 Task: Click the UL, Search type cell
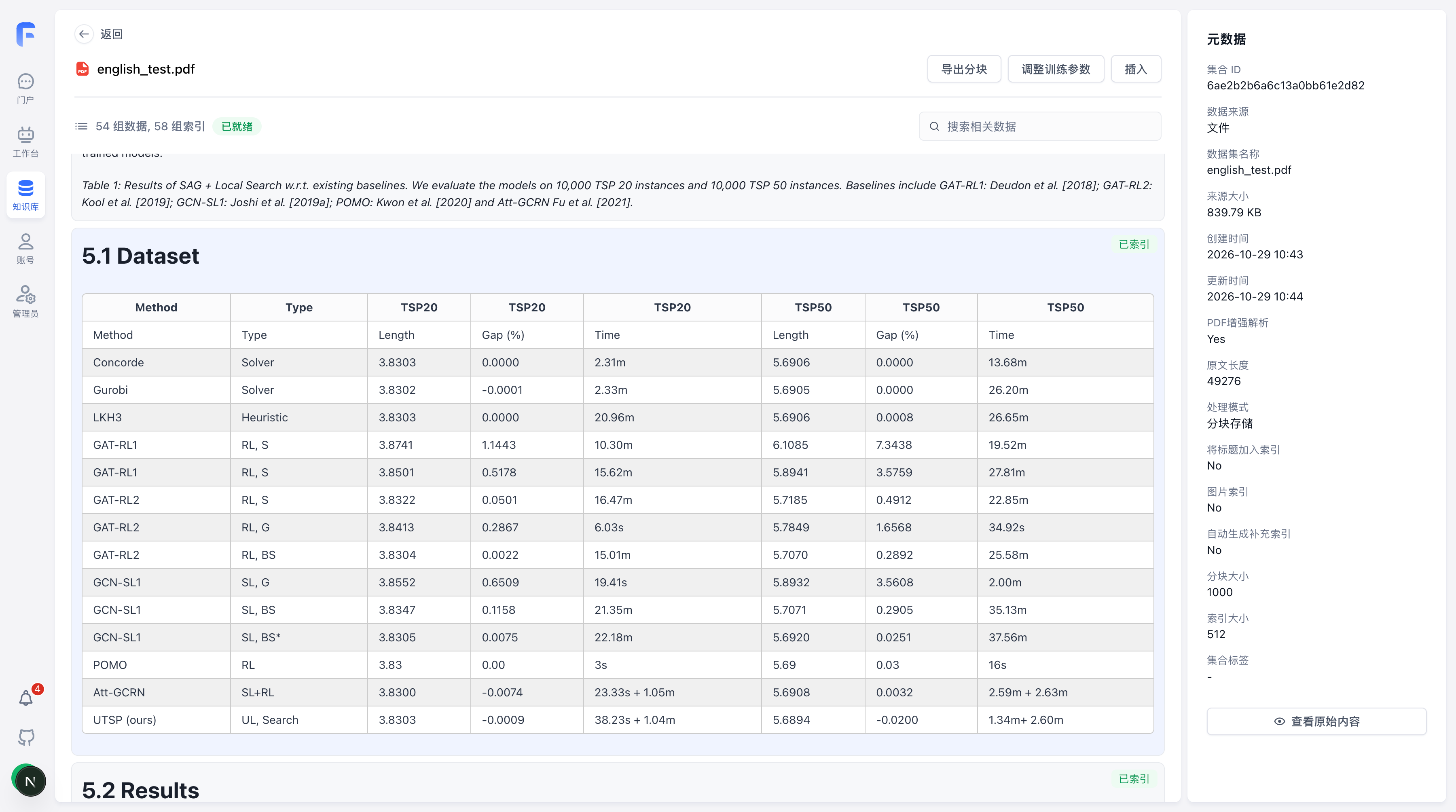299,720
